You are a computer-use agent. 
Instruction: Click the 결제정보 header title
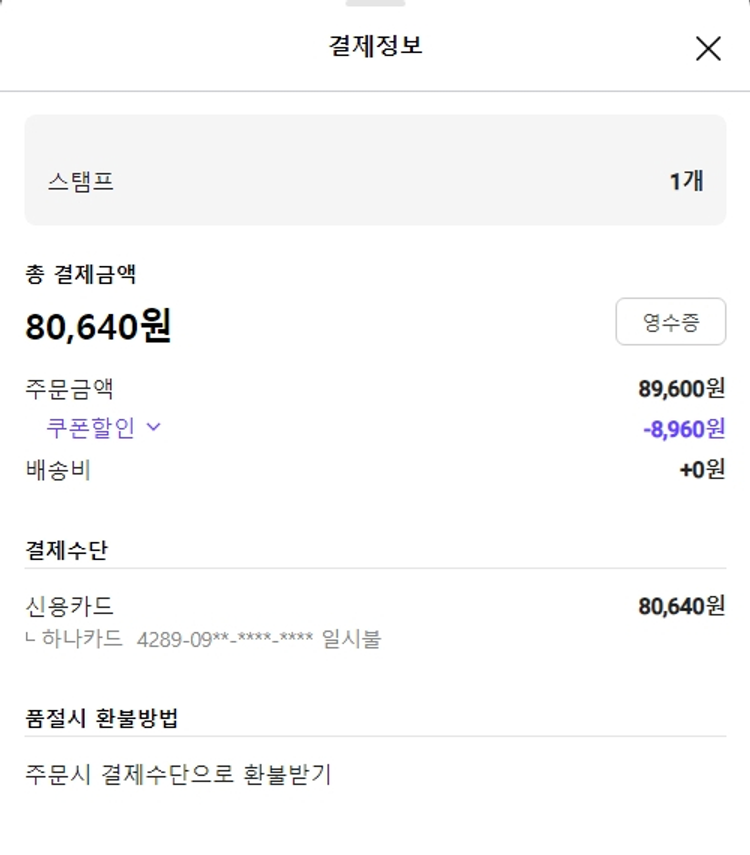375,46
